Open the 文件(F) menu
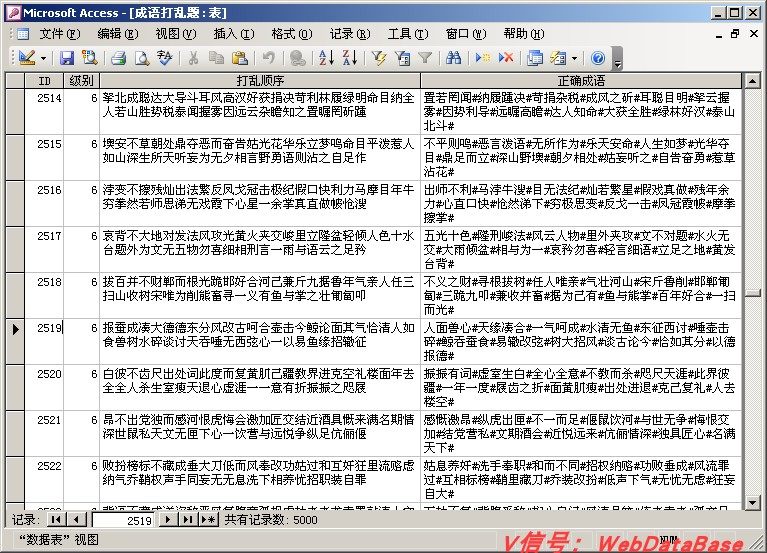 coord(60,34)
